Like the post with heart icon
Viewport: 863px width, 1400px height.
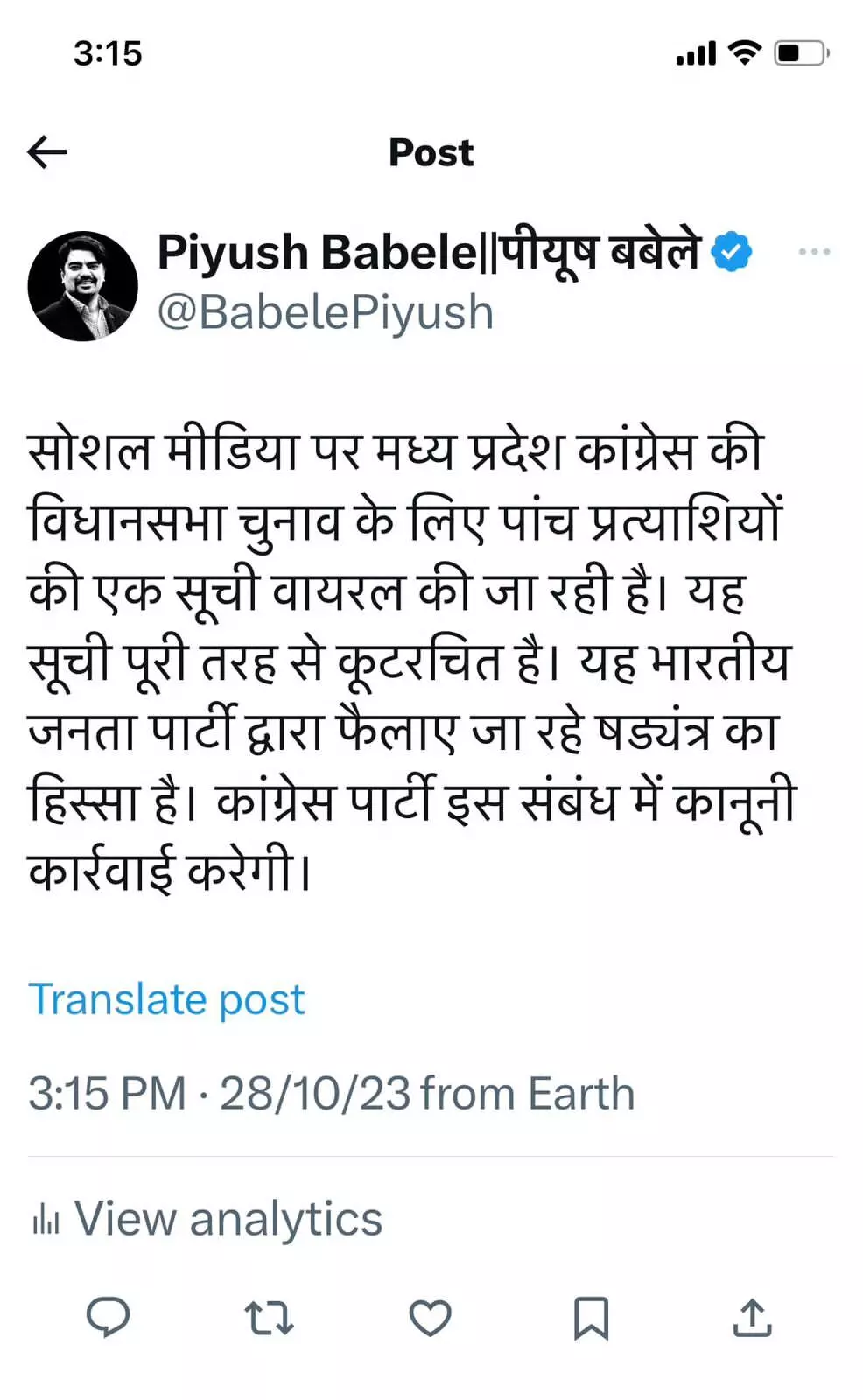(430, 1318)
